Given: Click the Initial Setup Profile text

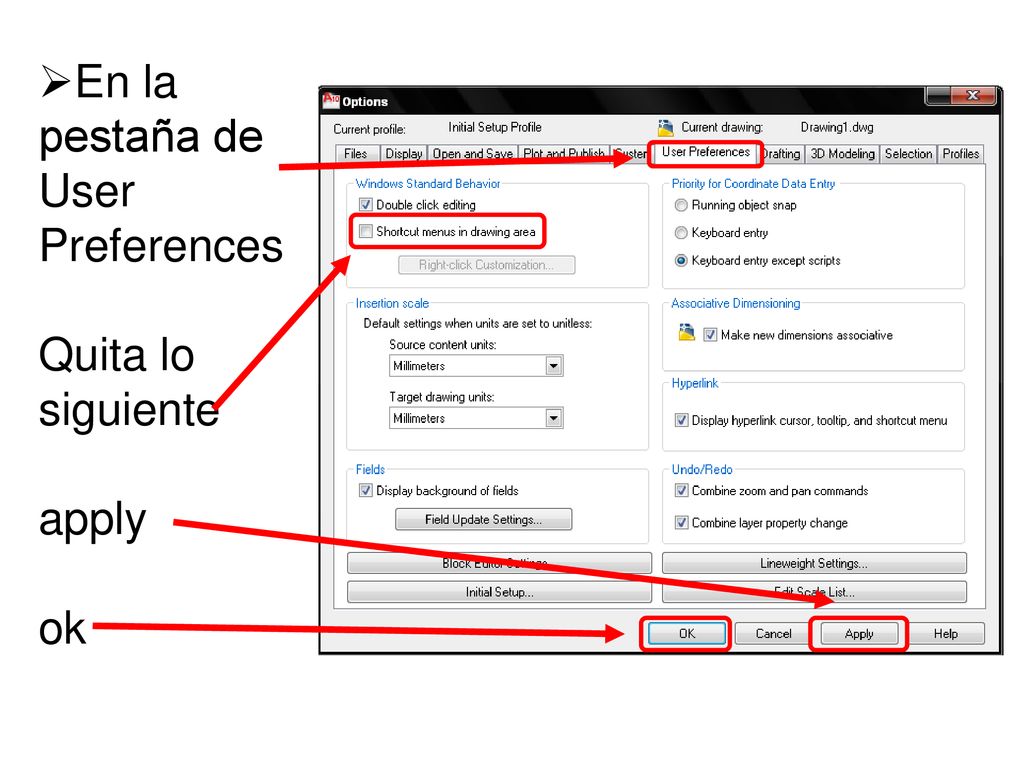Looking at the screenshot, I should tap(494, 127).
